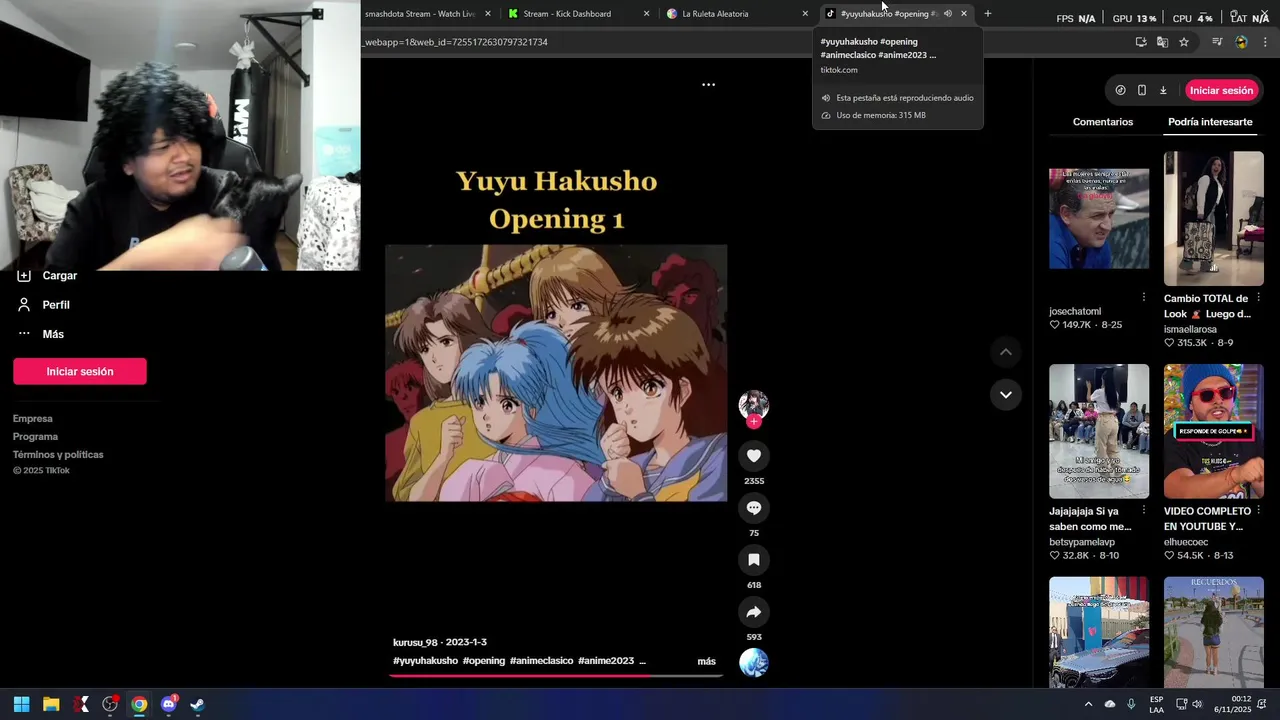Screen dimensions: 1280x720
Task: Open volume control in system tray
Action: [x=1197, y=704]
